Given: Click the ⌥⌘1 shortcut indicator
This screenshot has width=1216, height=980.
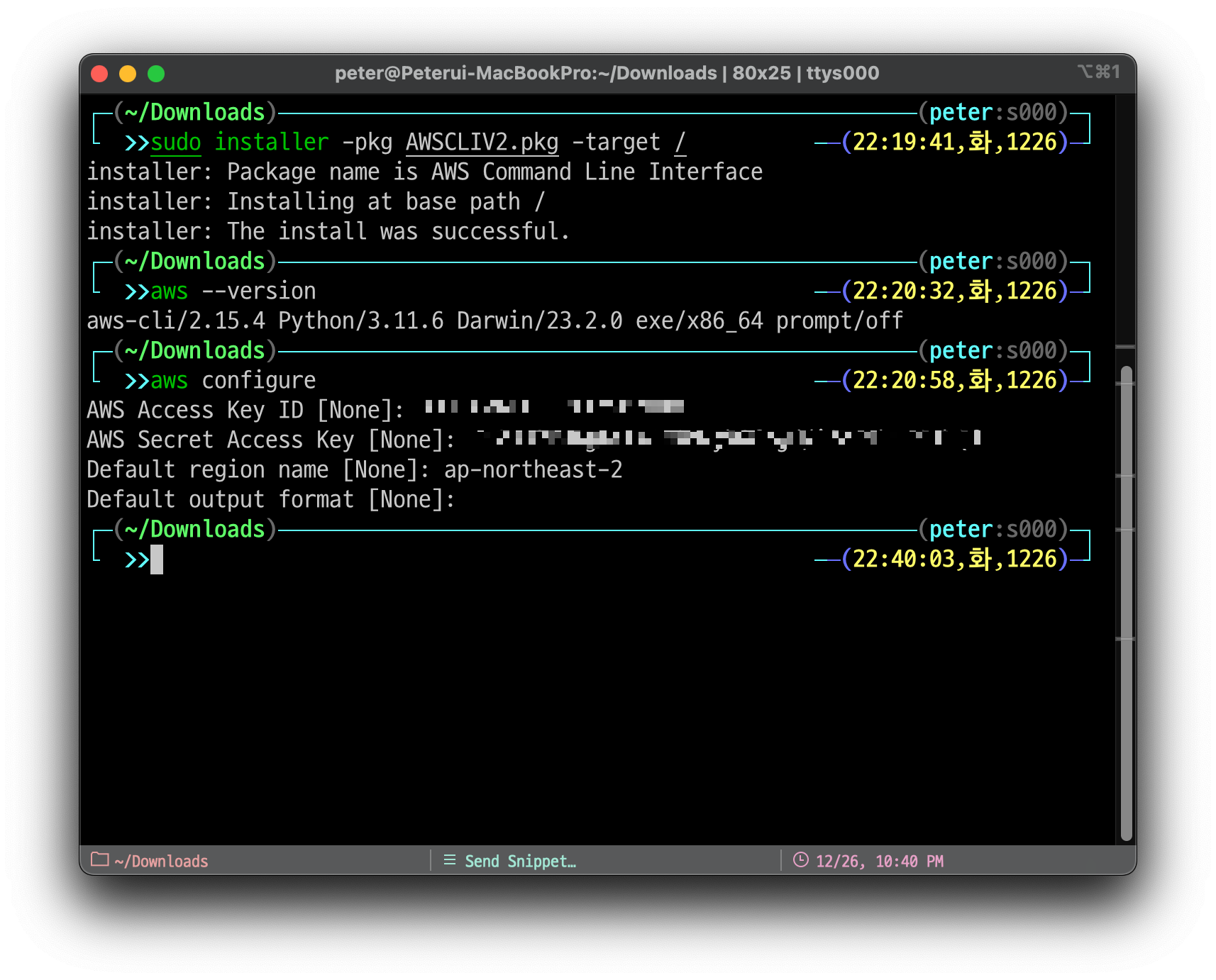Looking at the screenshot, I should point(1098,72).
